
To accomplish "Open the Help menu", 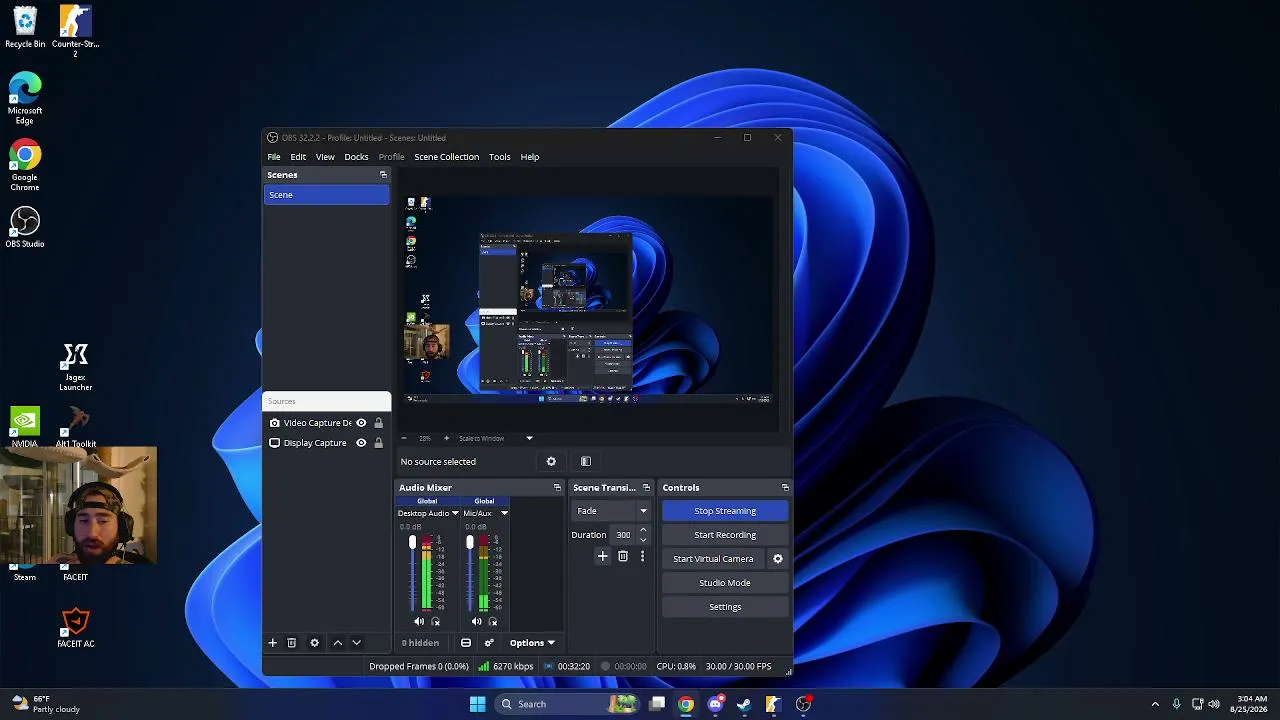I will [x=530, y=157].
